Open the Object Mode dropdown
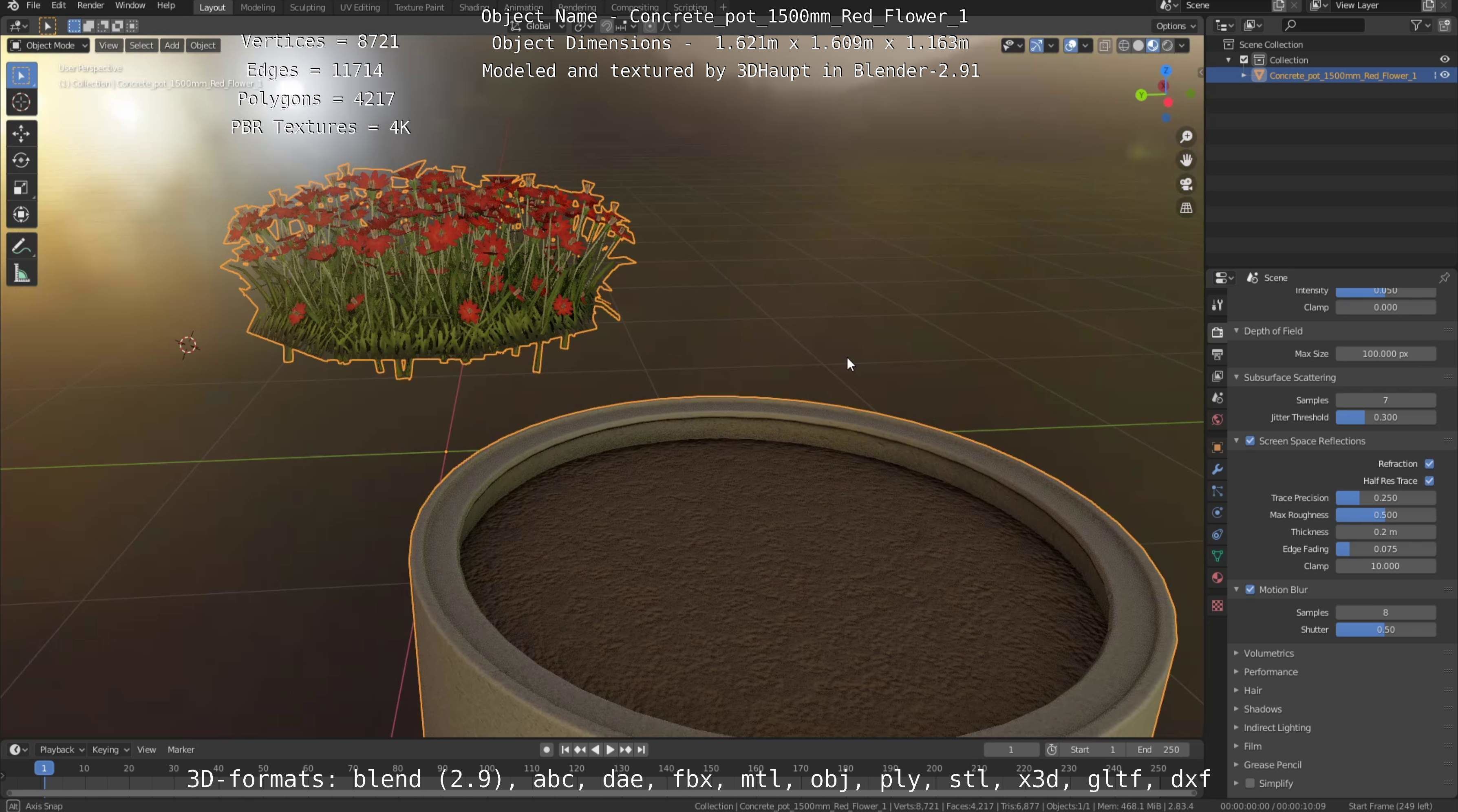 tap(49, 46)
